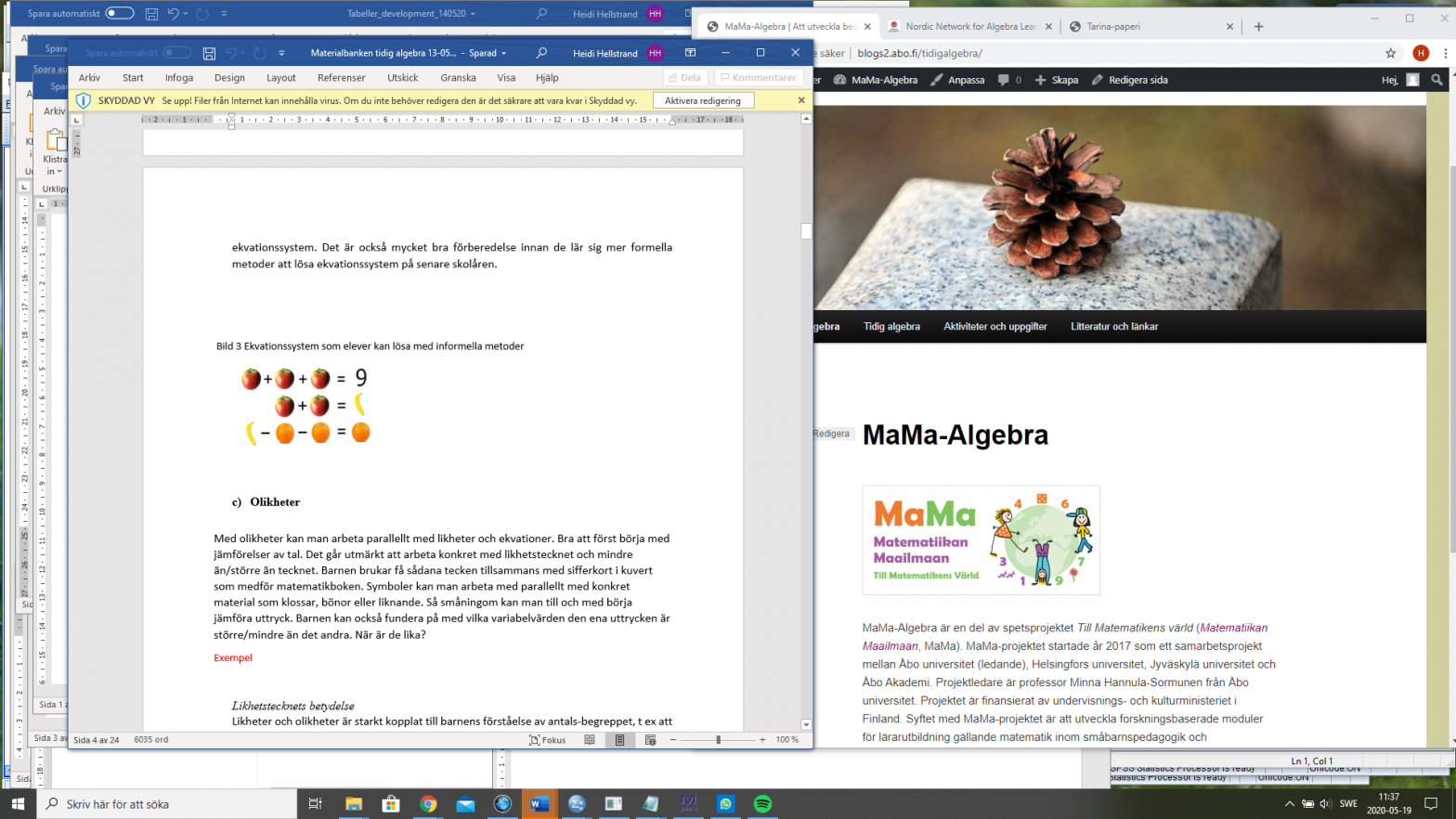Open Aktiviteter och uppgifter menu item
This screenshot has width=1456, height=819.
[995, 327]
